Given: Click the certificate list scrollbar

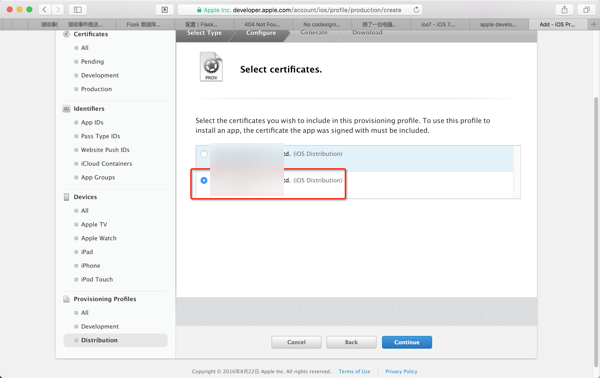Looking at the screenshot, I should 517,172.
